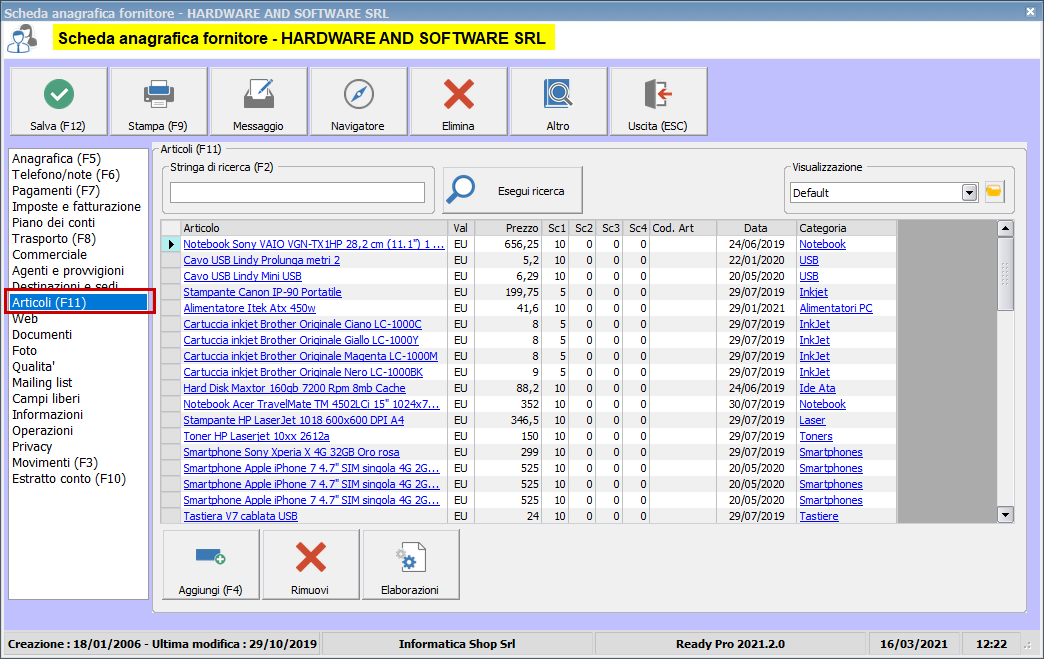The width and height of the screenshot is (1044, 659).
Task: Run search with Esegui ricerca button
Action: click(x=512, y=190)
